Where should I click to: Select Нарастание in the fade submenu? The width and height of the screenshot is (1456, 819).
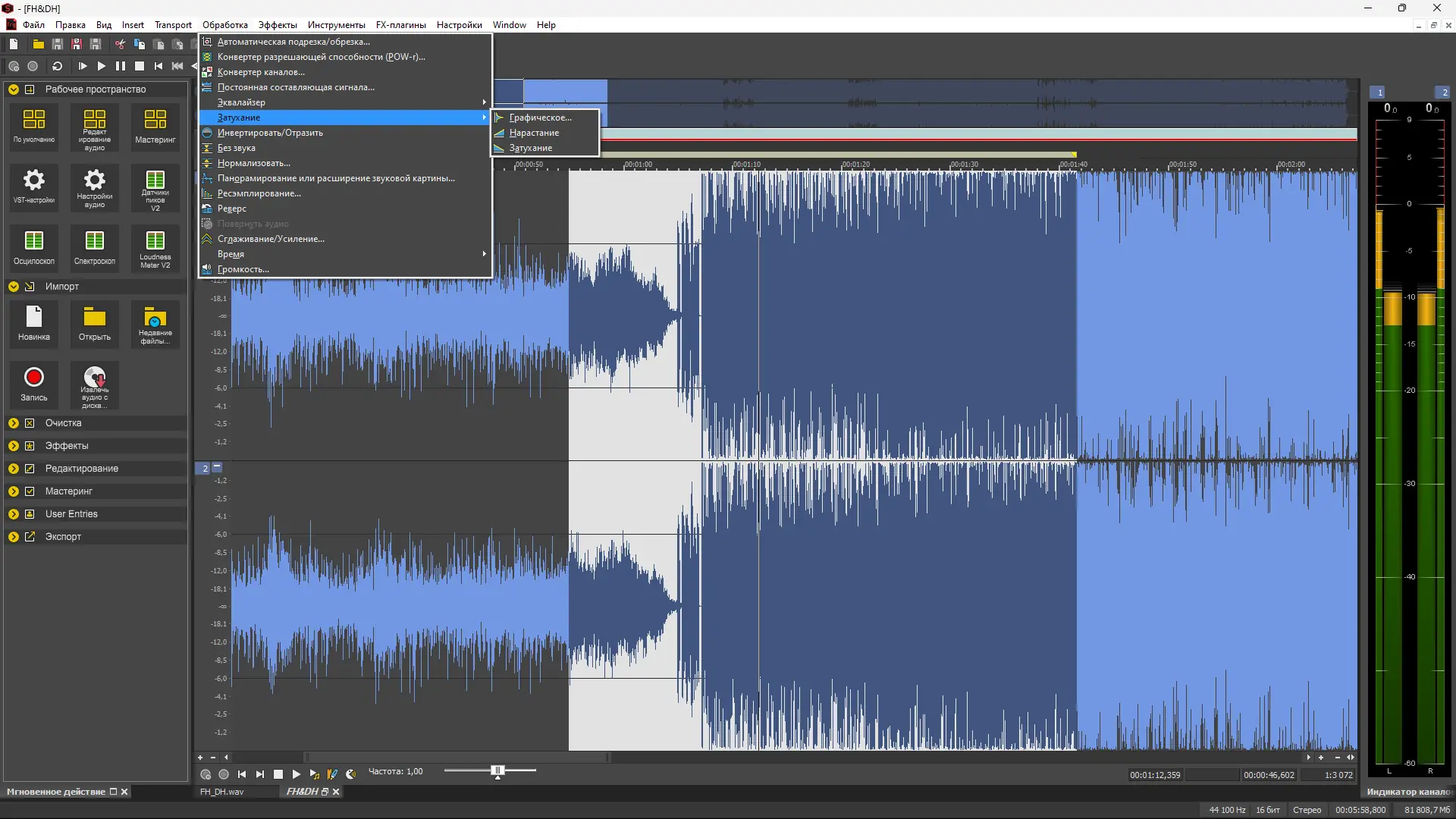pos(534,133)
